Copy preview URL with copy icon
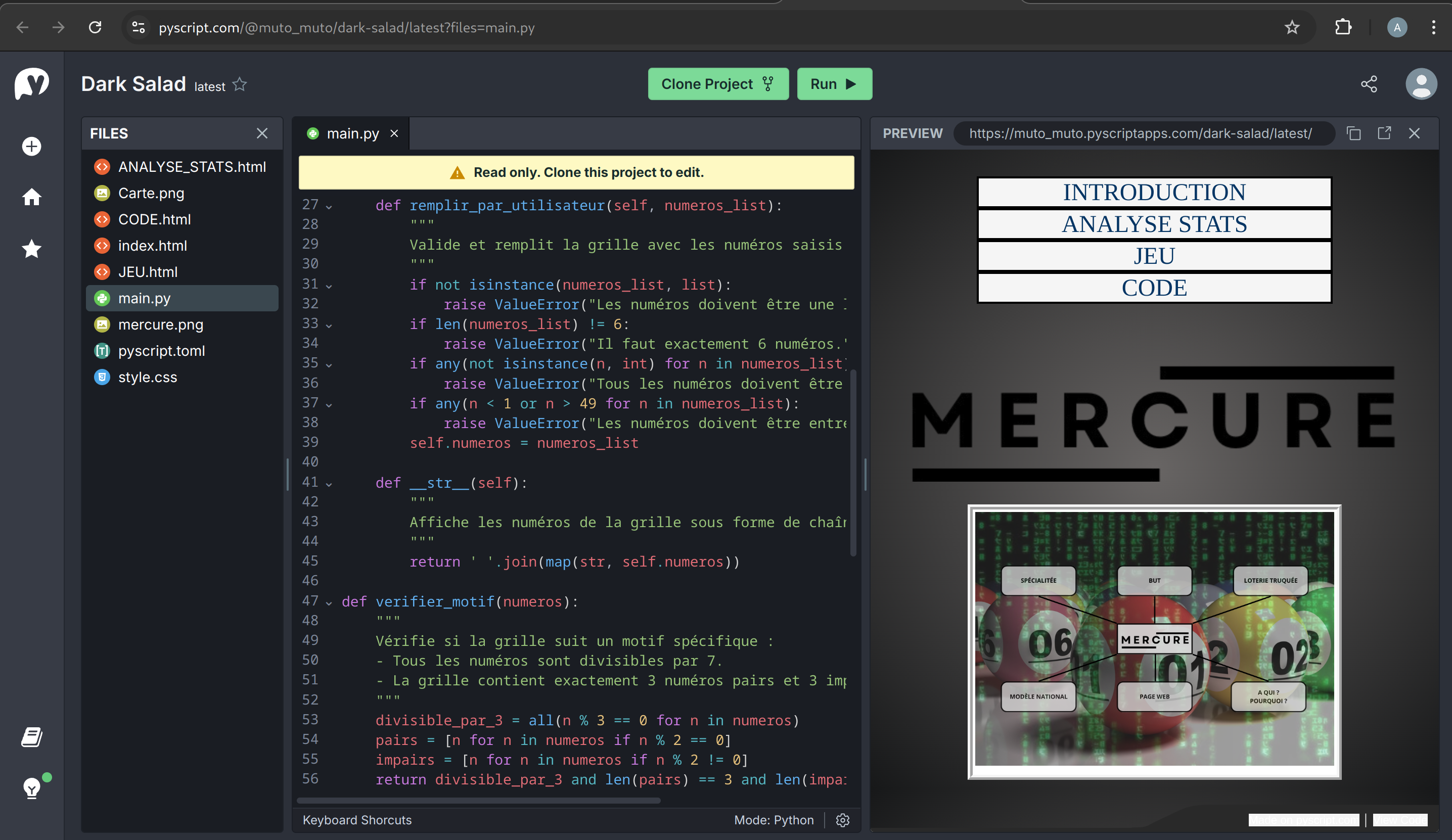Image resolution: width=1452 pixels, height=840 pixels. [x=1353, y=133]
